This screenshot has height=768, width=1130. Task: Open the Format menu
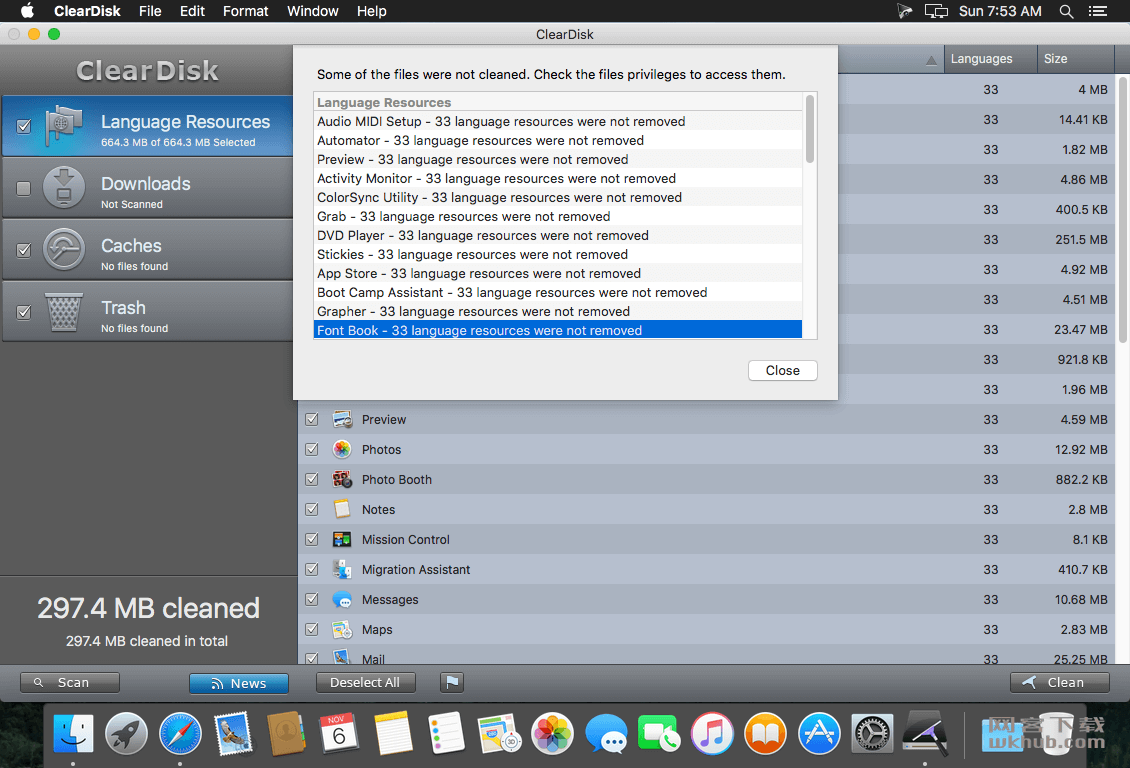click(246, 11)
